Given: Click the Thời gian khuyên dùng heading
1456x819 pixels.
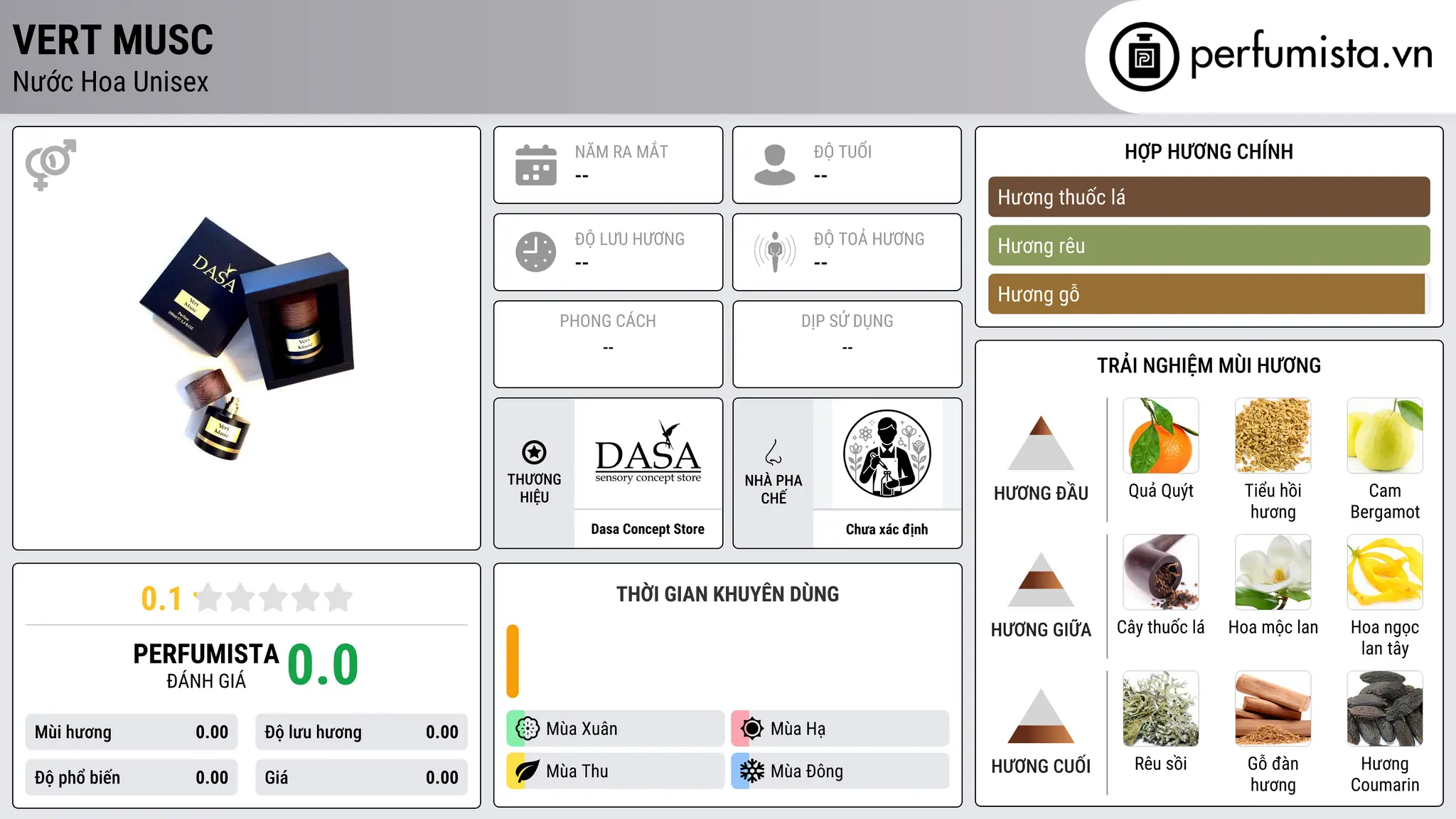Looking at the screenshot, I should point(727,594).
